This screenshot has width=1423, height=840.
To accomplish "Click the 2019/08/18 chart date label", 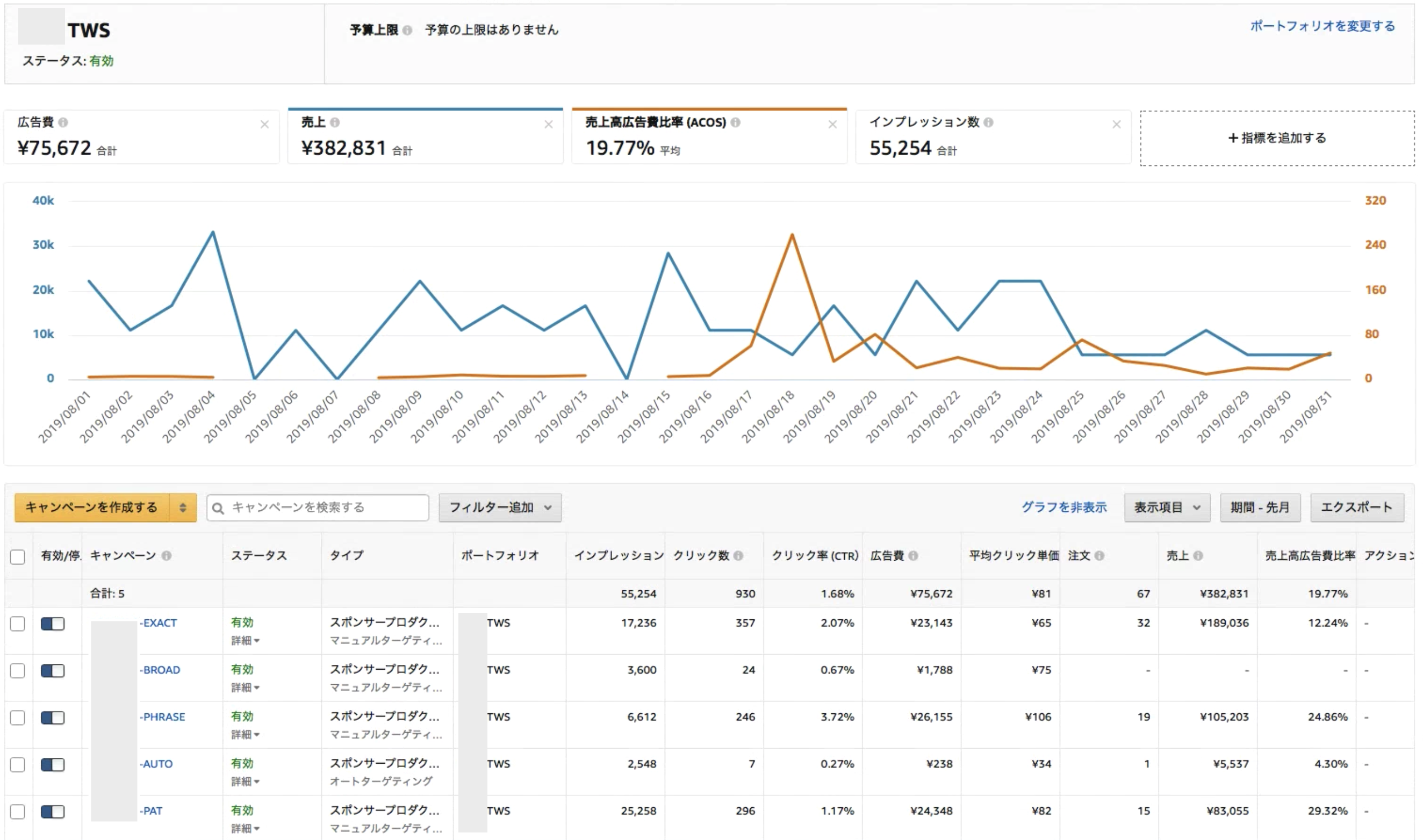I will 768,417.
